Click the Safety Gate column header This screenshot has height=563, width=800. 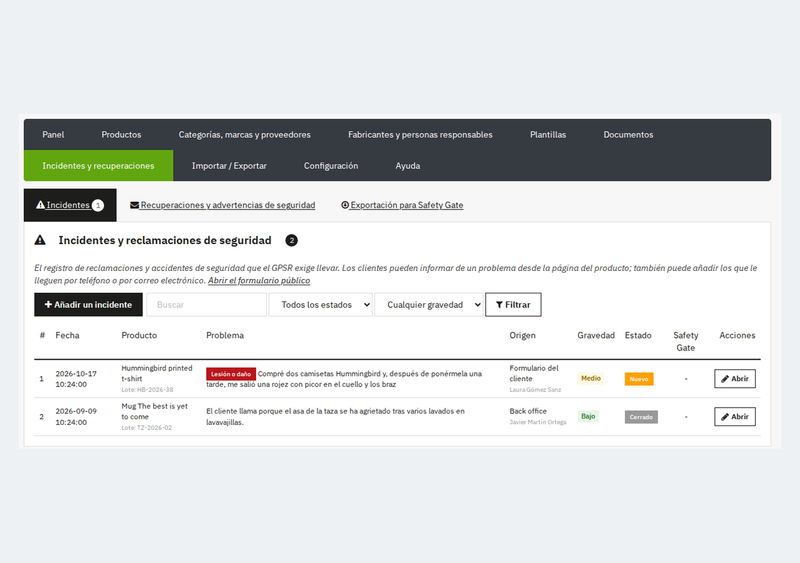(x=686, y=341)
